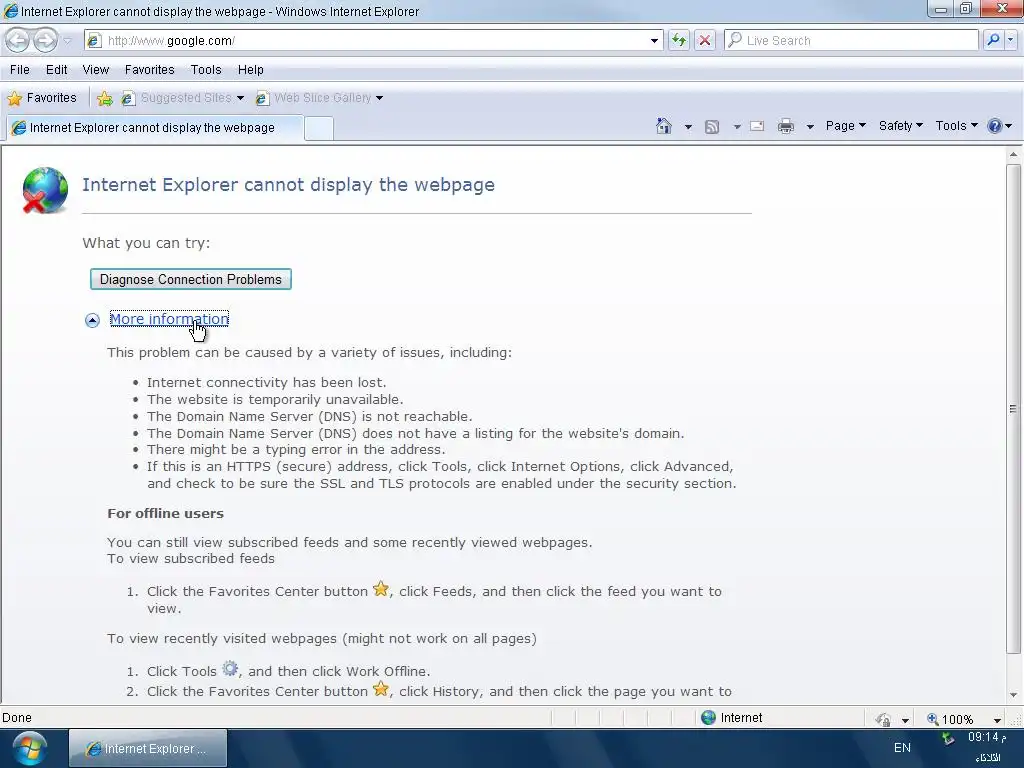Click the EN language indicator in taskbar

tap(903, 748)
